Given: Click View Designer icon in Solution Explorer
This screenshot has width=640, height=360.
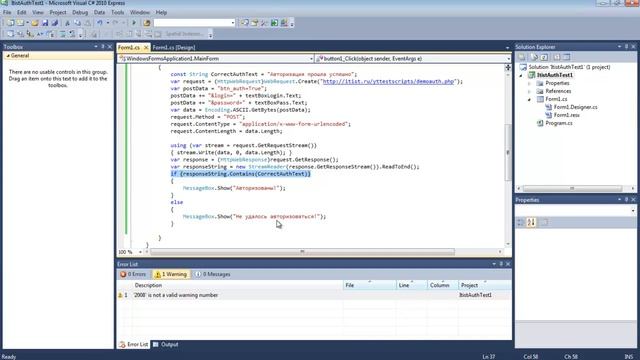Looking at the screenshot, I should pyautogui.click(x=567, y=57).
